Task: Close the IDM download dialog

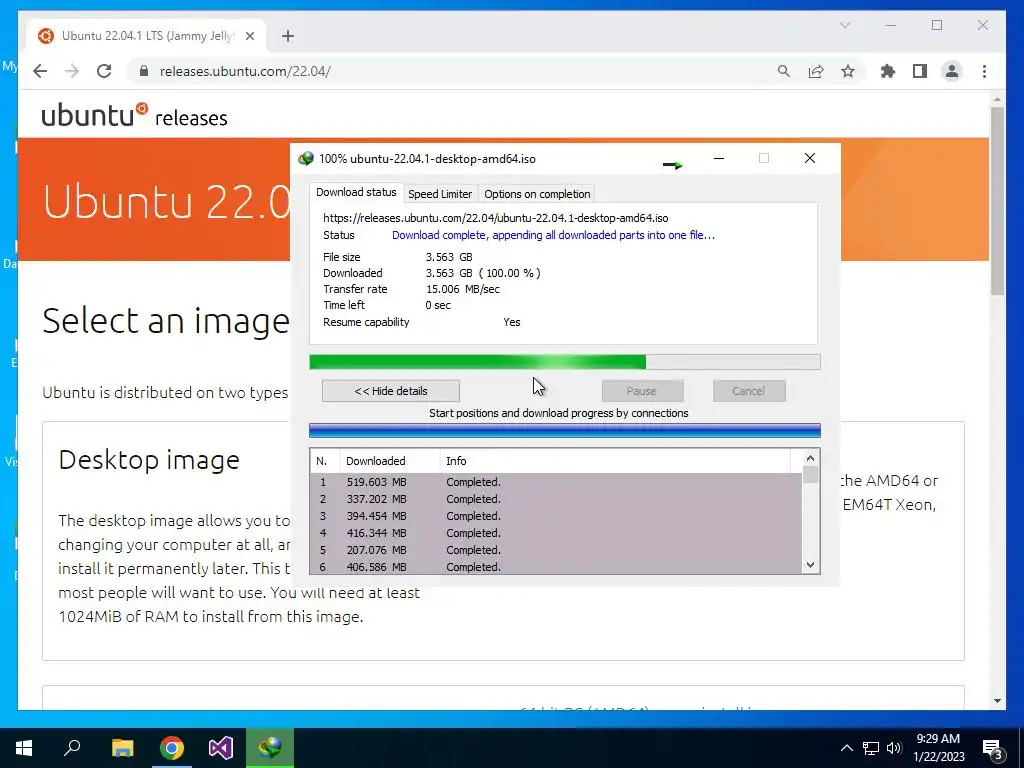Action: point(810,158)
